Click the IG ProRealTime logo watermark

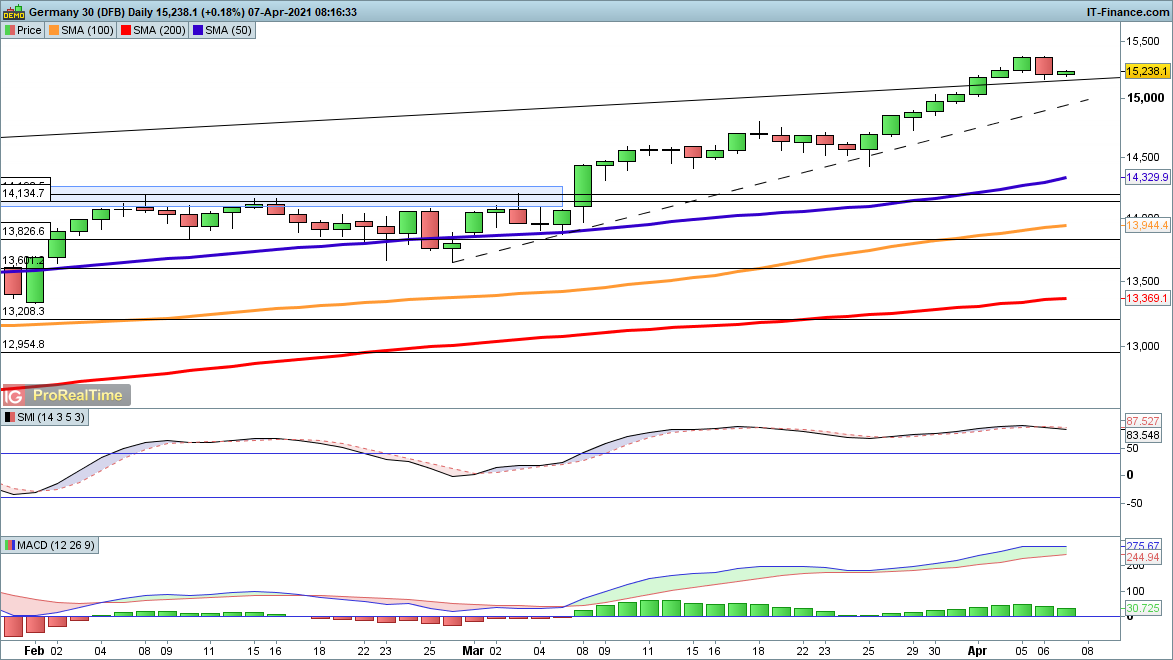67,395
